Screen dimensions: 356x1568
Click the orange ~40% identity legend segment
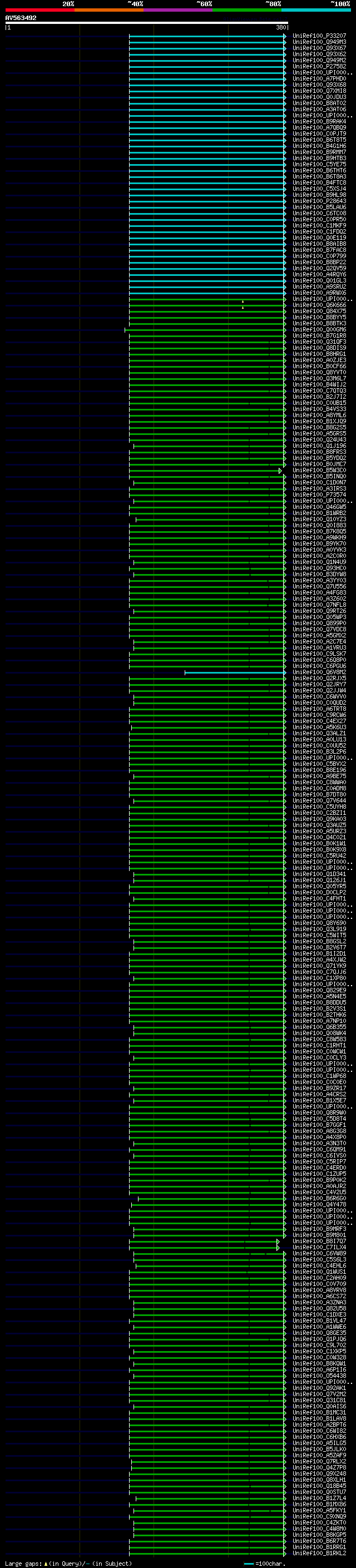[109, 10]
